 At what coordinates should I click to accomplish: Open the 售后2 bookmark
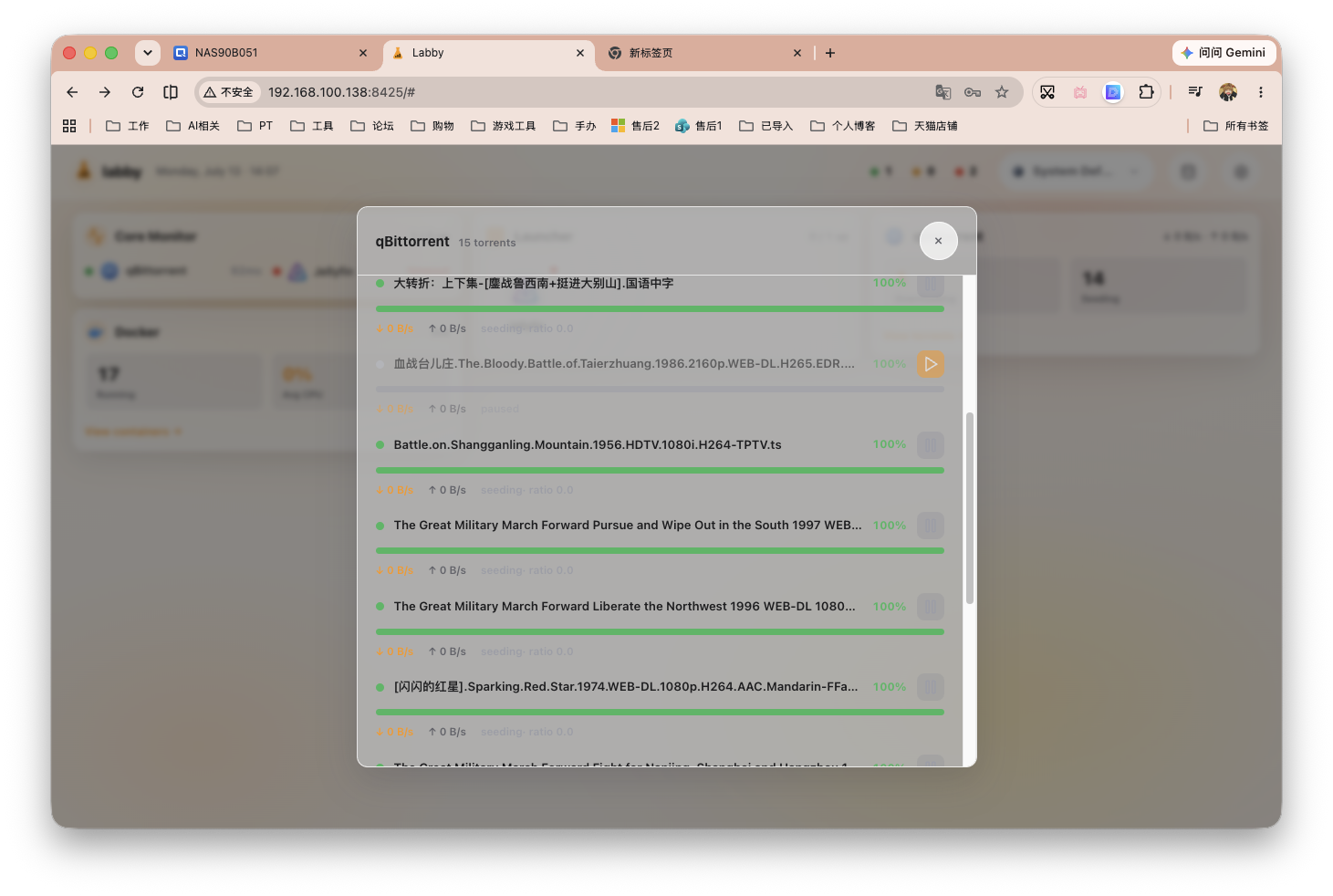tap(636, 126)
